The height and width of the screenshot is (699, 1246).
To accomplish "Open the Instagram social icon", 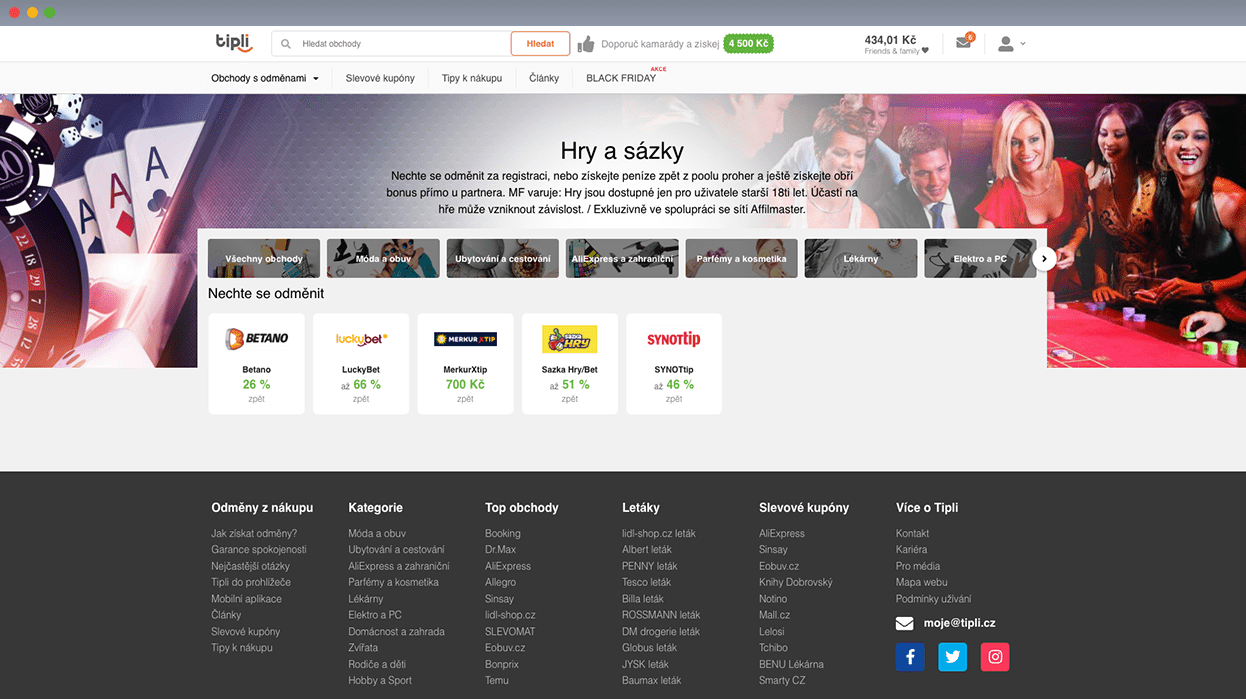I will click(x=995, y=657).
